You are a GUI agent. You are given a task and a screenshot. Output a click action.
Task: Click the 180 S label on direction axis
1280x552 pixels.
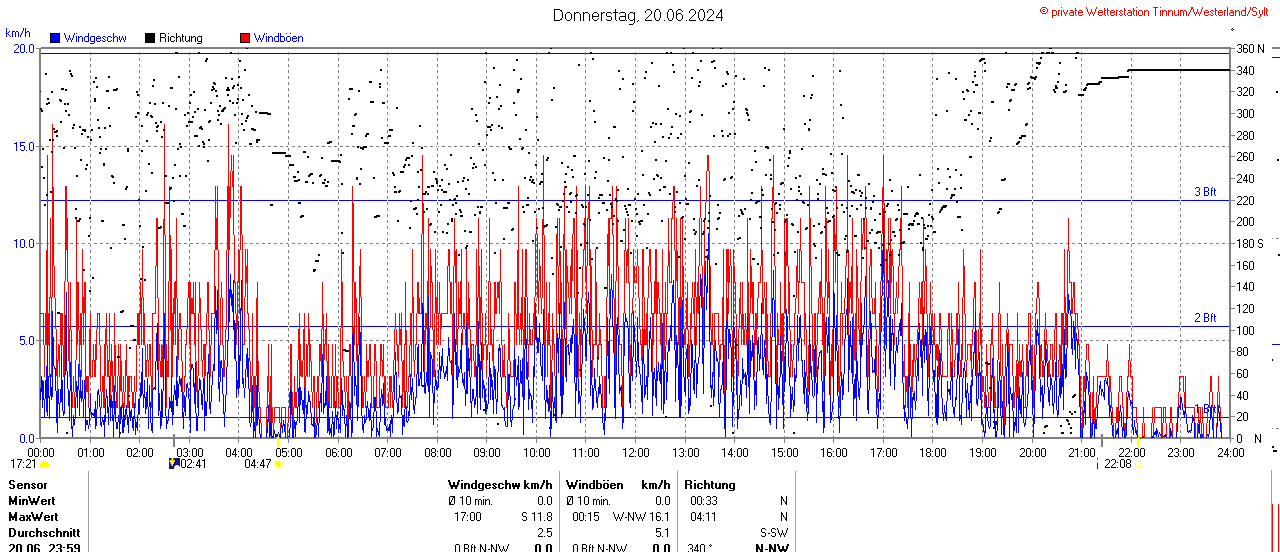coord(1250,243)
